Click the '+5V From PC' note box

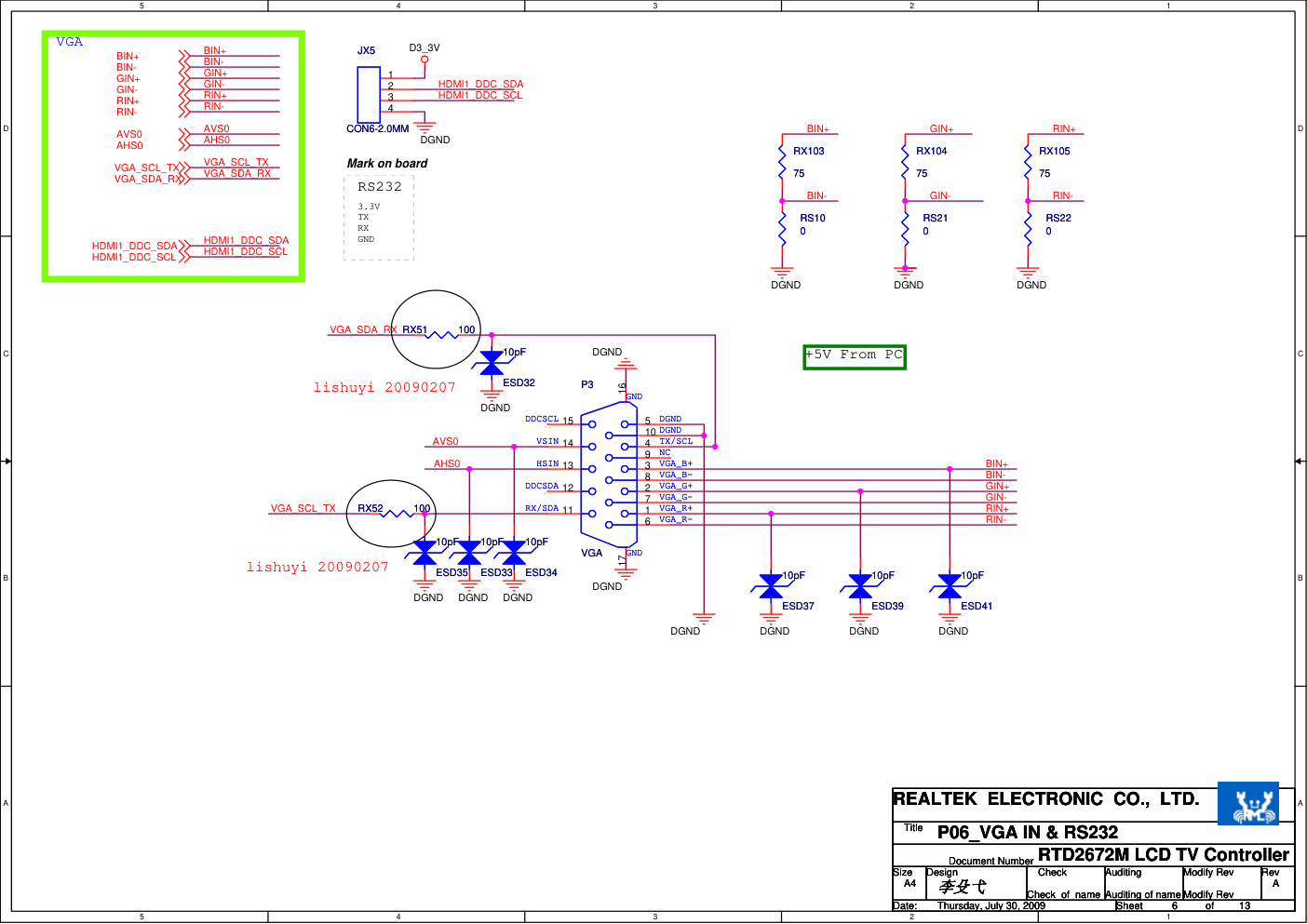coord(855,356)
